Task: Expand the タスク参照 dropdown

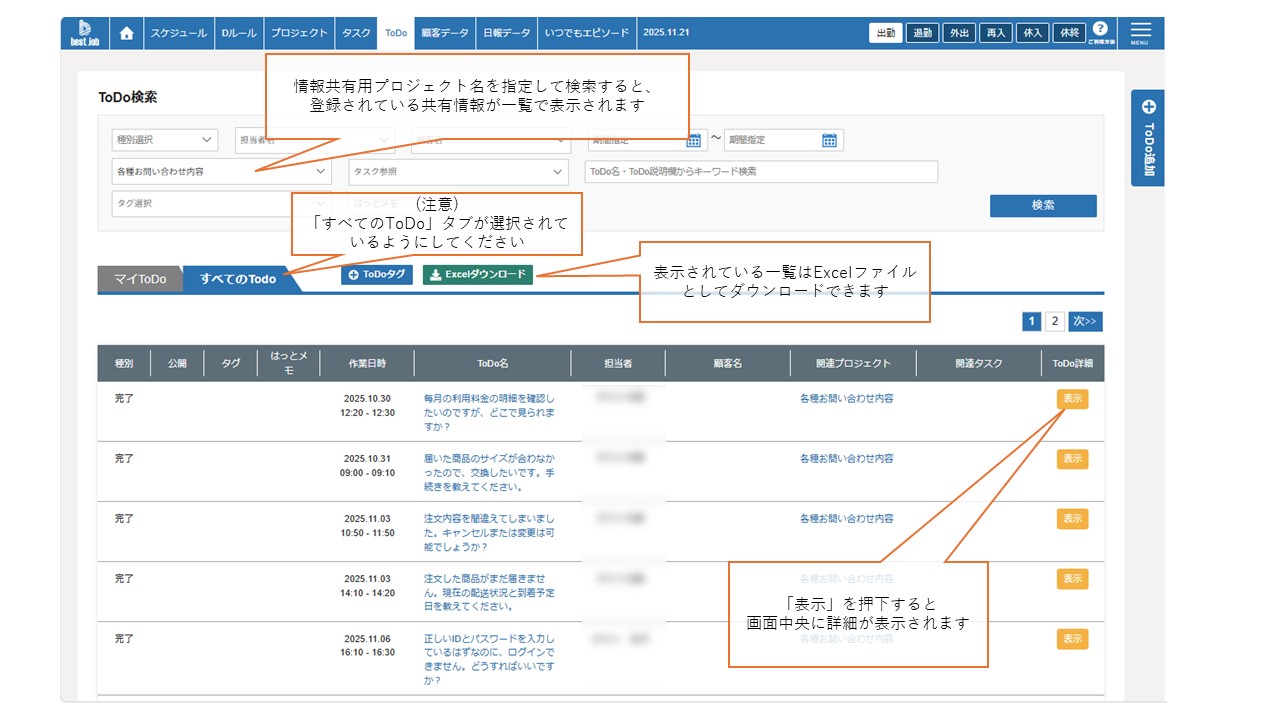Action: click(x=458, y=172)
